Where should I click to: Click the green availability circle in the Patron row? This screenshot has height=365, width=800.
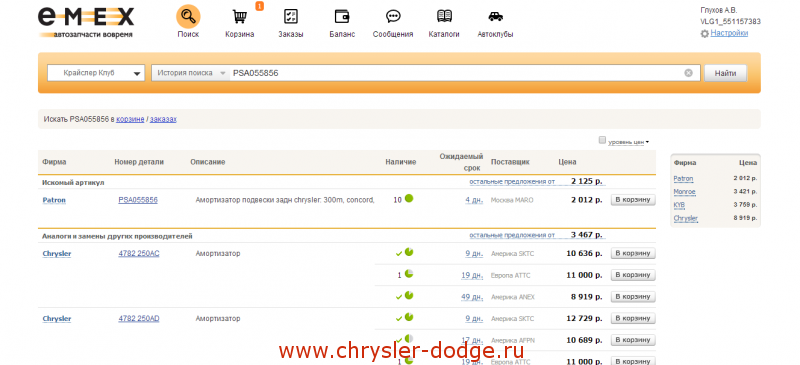coord(409,198)
